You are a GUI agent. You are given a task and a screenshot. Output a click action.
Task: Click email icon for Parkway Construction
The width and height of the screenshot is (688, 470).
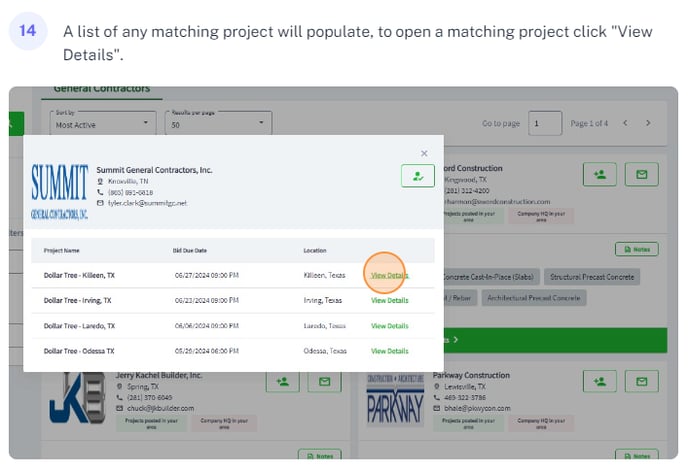pyautogui.click(x=641, y=381)
